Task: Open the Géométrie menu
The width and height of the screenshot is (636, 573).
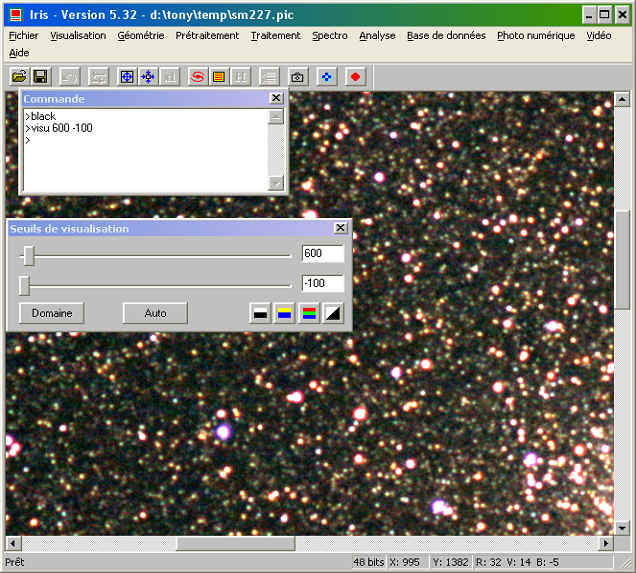Action: [x=141, y=36]
